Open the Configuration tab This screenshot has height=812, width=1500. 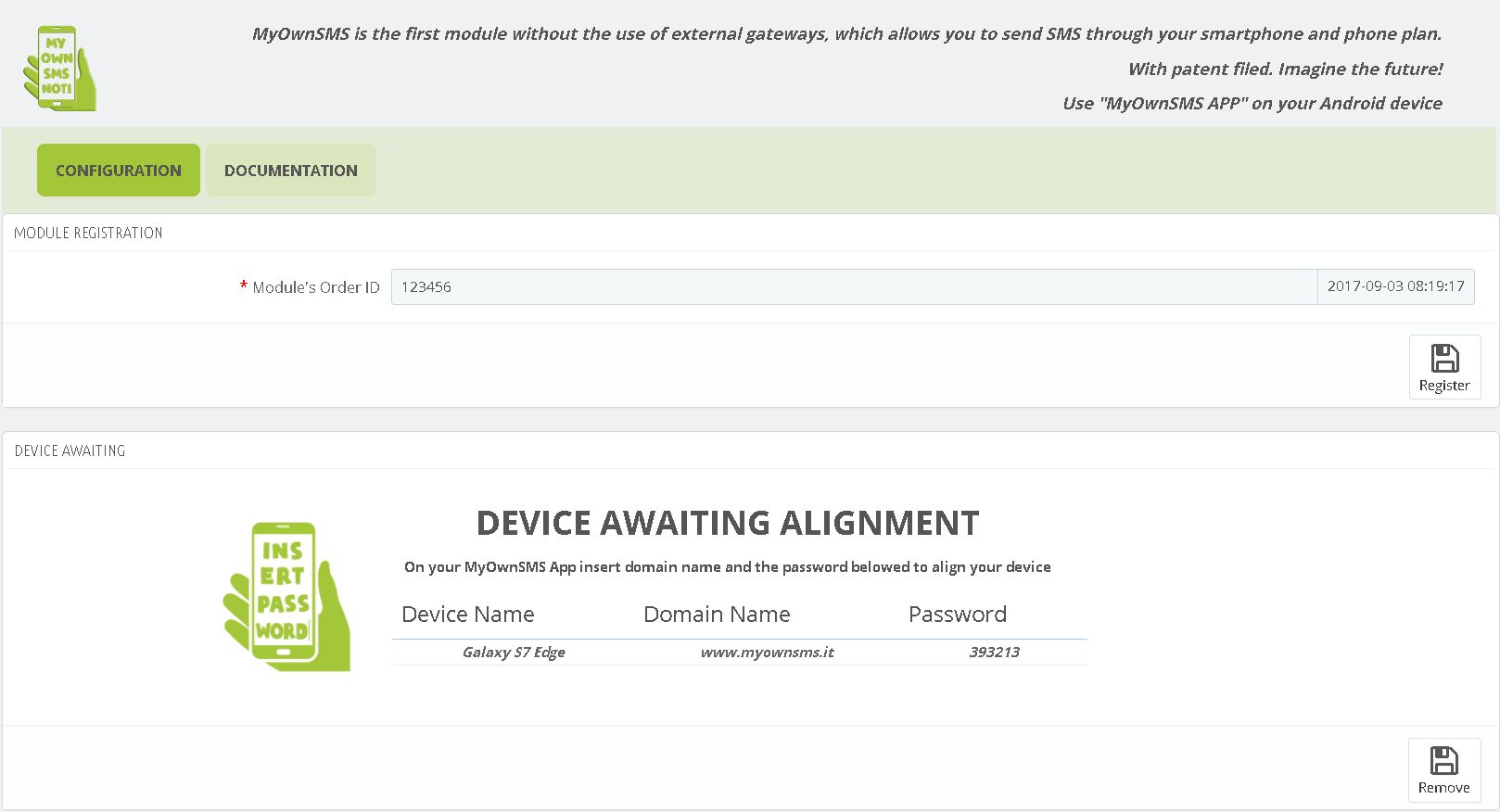[x=119, y=171]
